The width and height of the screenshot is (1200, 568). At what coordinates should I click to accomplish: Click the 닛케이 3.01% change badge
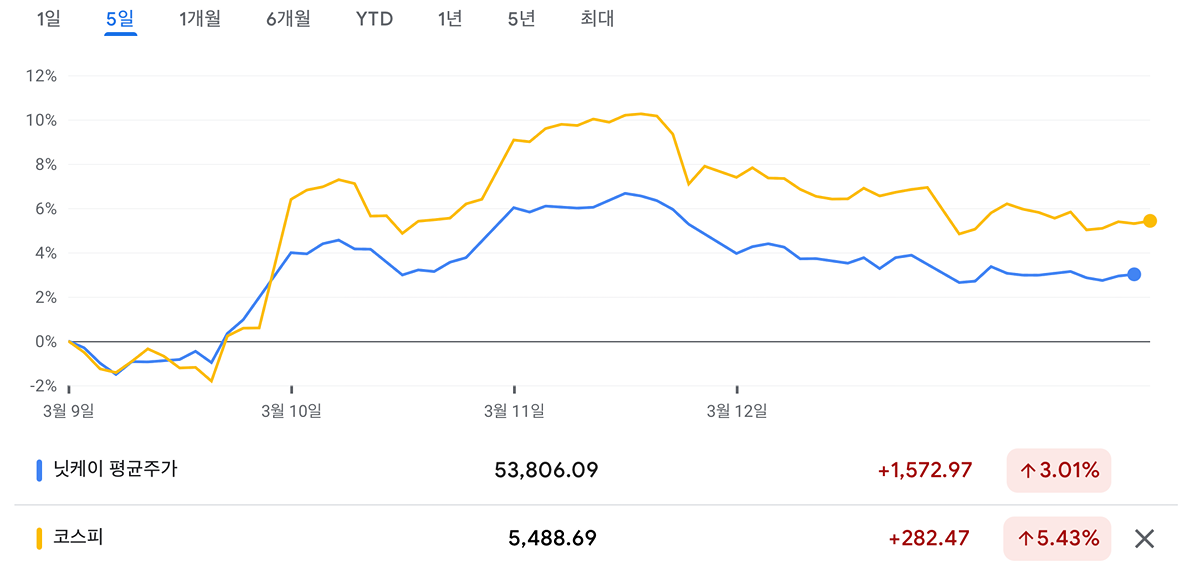pyautogui.click(x=1059, y=470)
